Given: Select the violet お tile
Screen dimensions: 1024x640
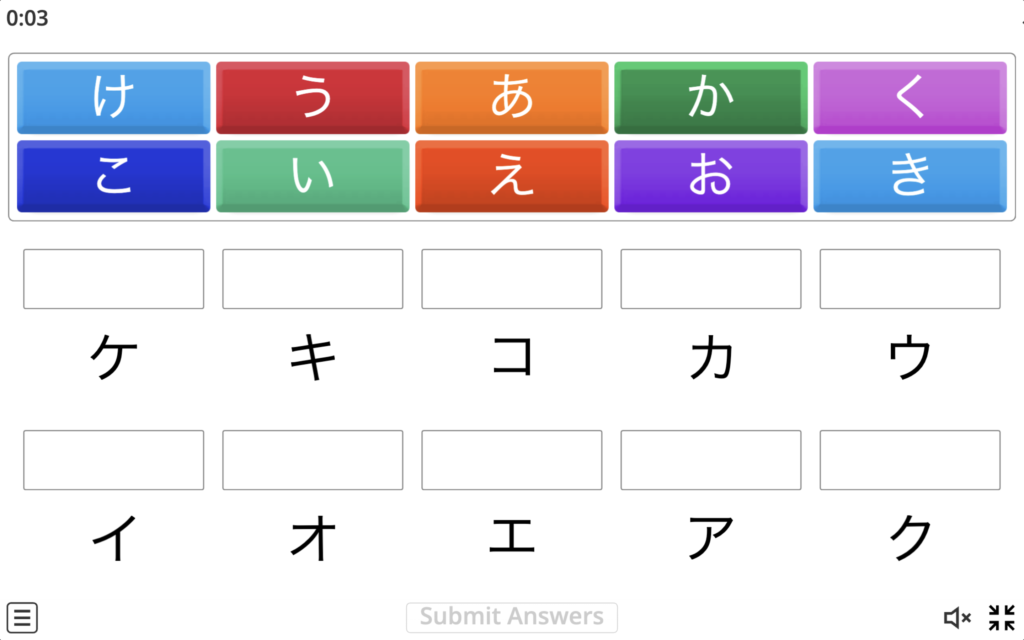Looking at the screenshot, I should click(x=711, y=176).
